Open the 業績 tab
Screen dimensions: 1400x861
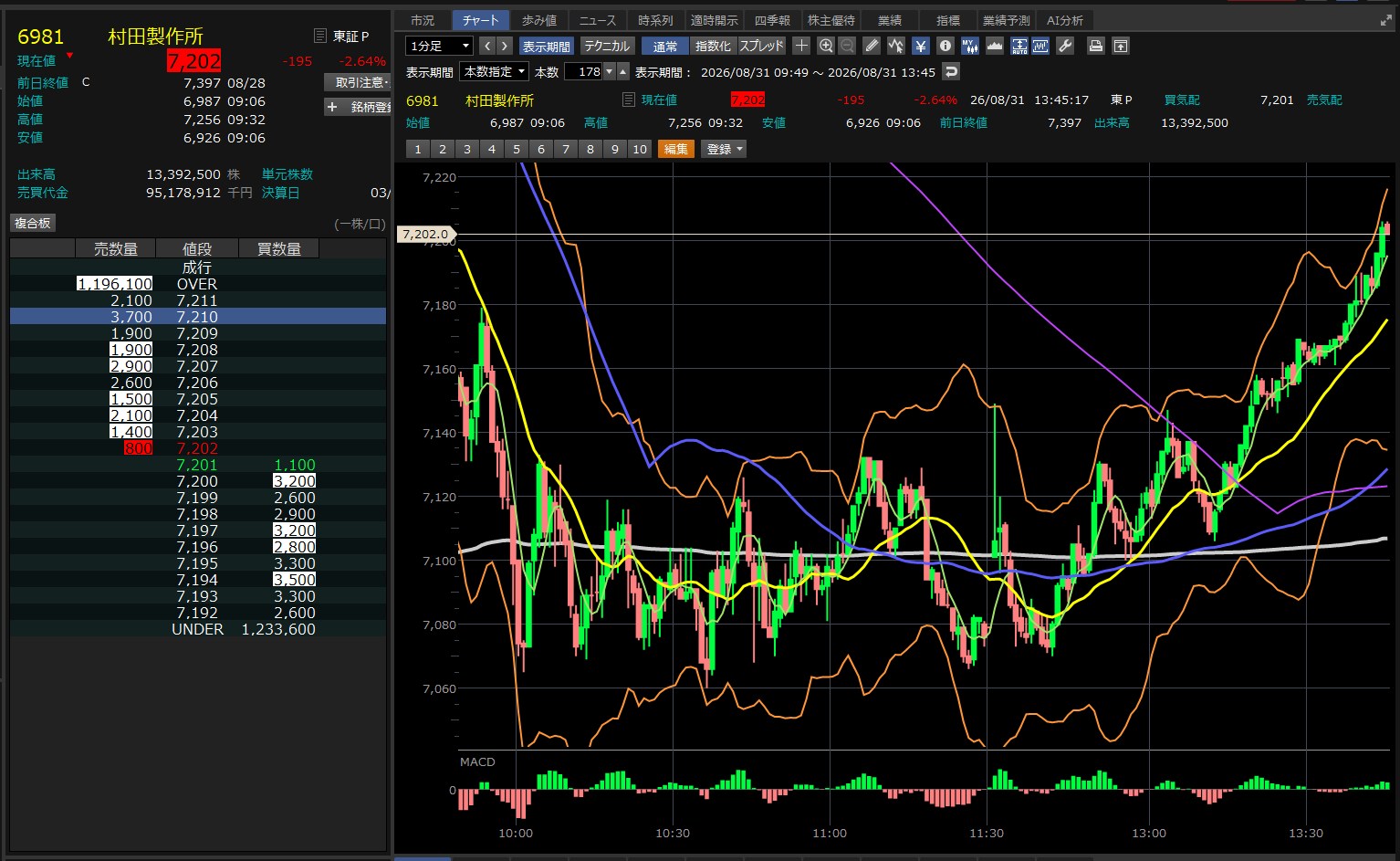tap(889, 20)
